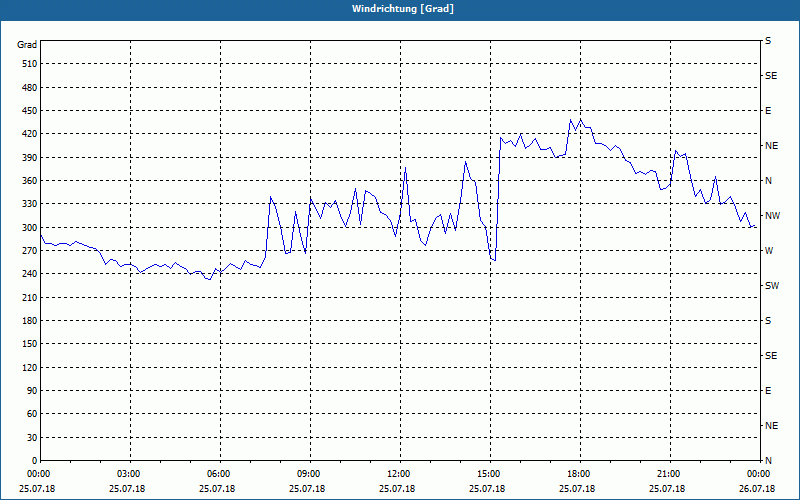Click the 30 axis value
This screenshot has height=500, width=800.
point(32,438)
